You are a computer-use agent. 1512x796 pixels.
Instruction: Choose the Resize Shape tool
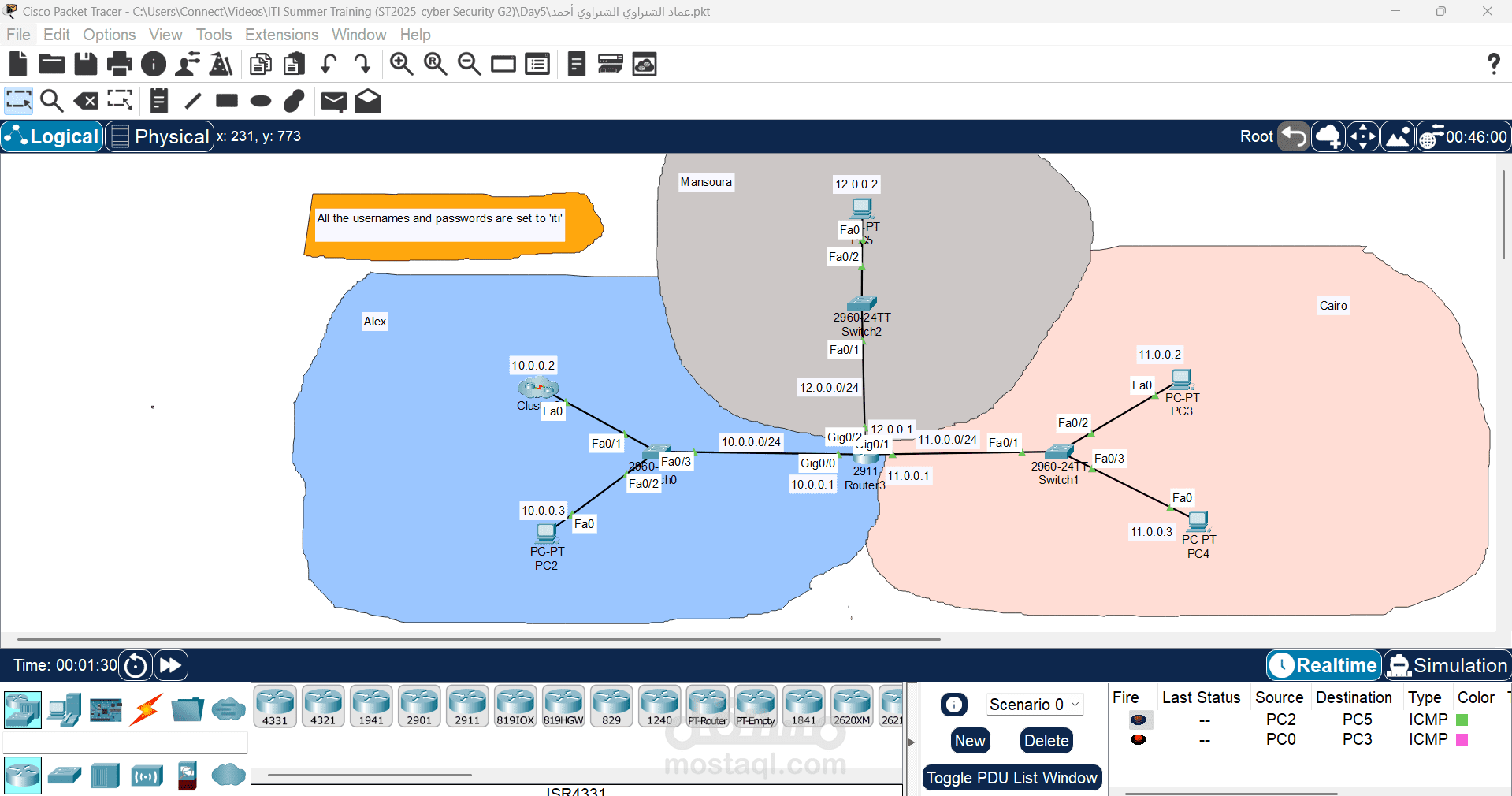120,101
